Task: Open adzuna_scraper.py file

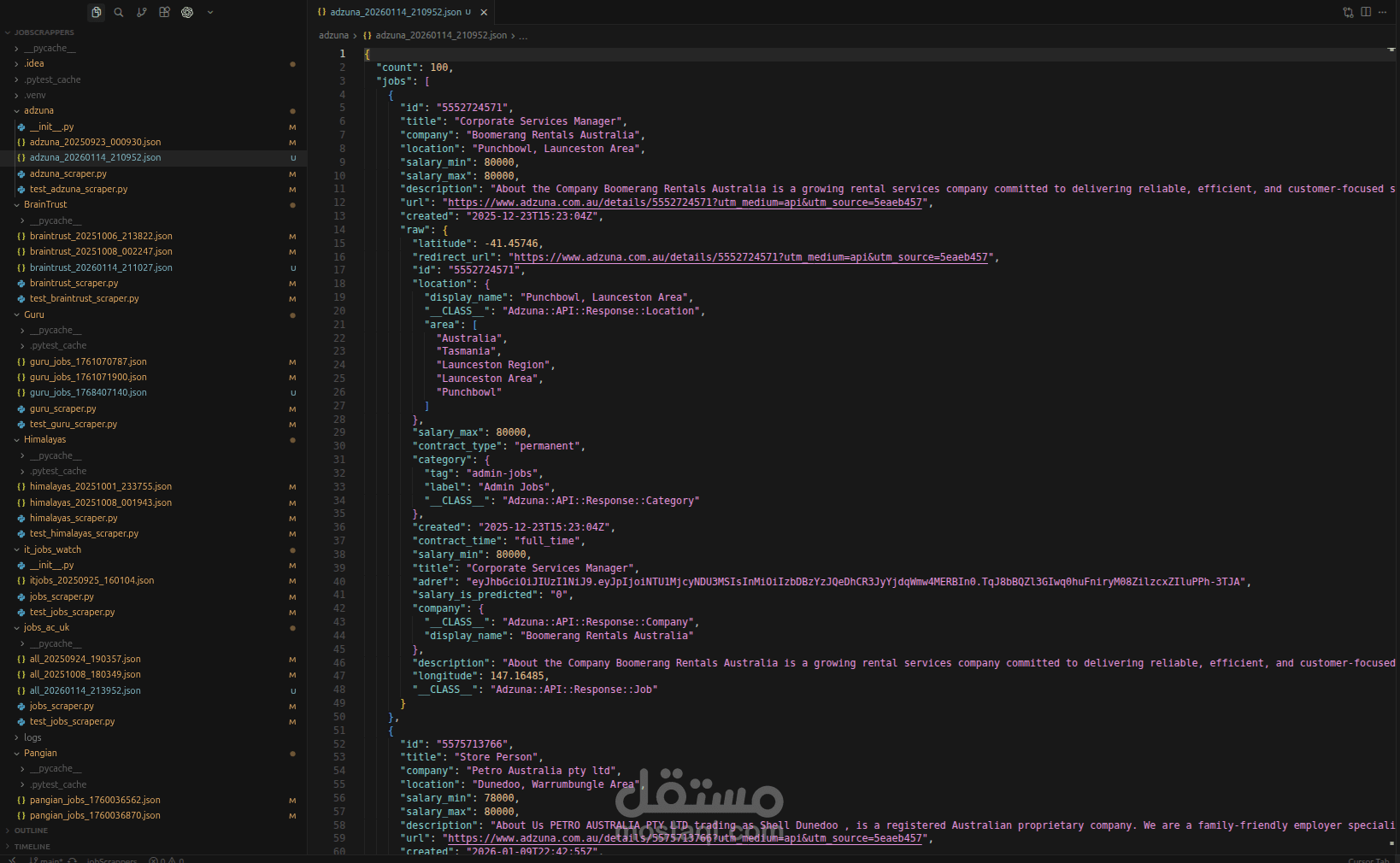Action: (x=68, y=173)
